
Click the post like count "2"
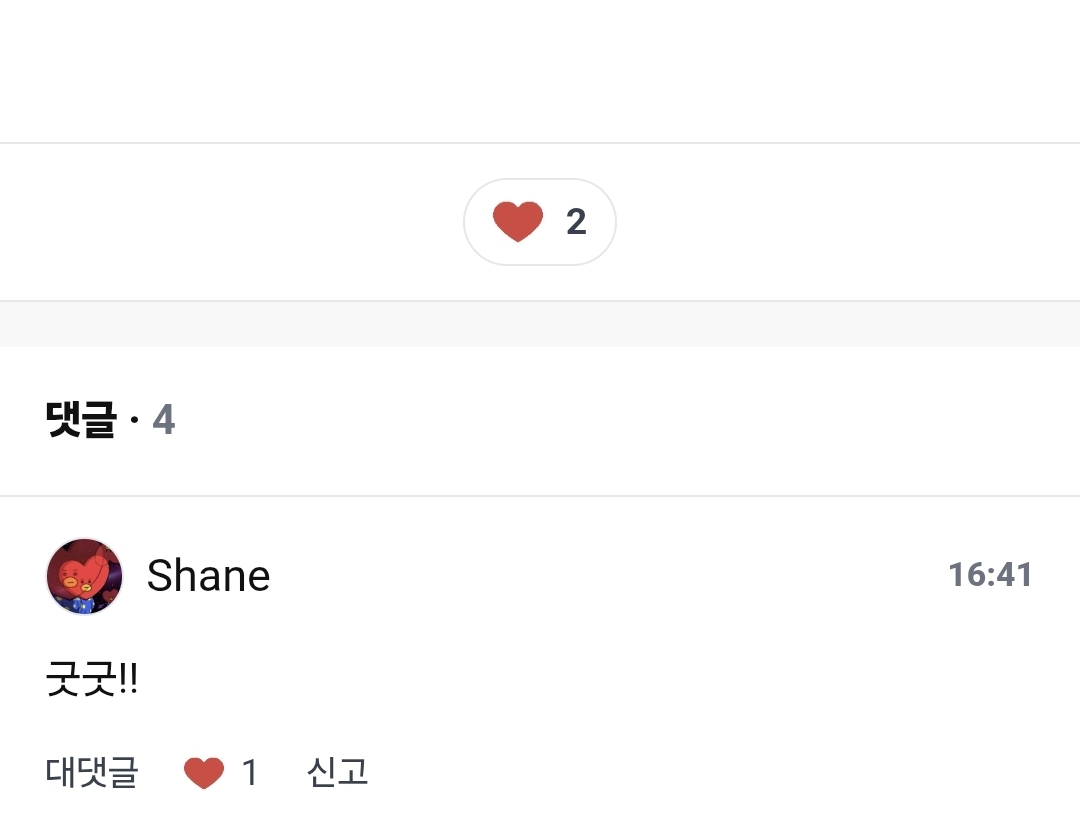click(x=576, y=222)
